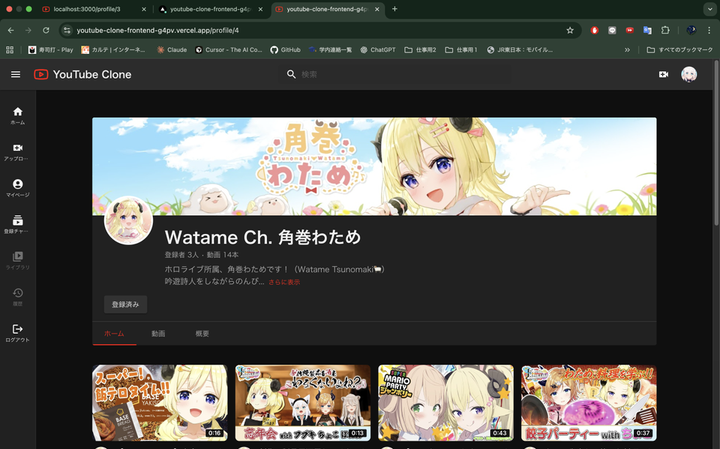Open Chrome three-dot menu
This screenshot has width=720, height=449.
click(x=709, y=30)
